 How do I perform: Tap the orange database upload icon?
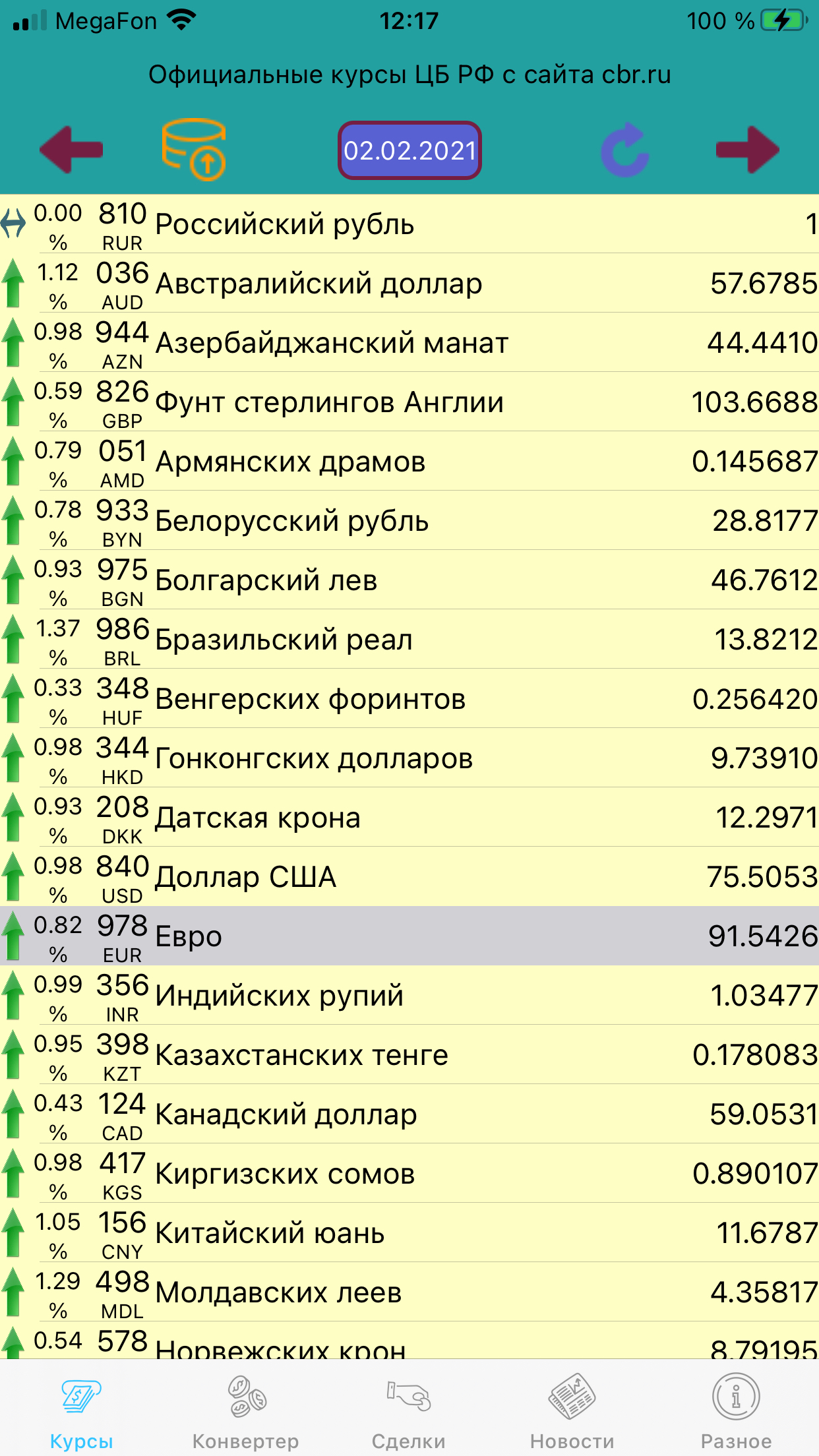pyautogui.click(x=194, y=150)
